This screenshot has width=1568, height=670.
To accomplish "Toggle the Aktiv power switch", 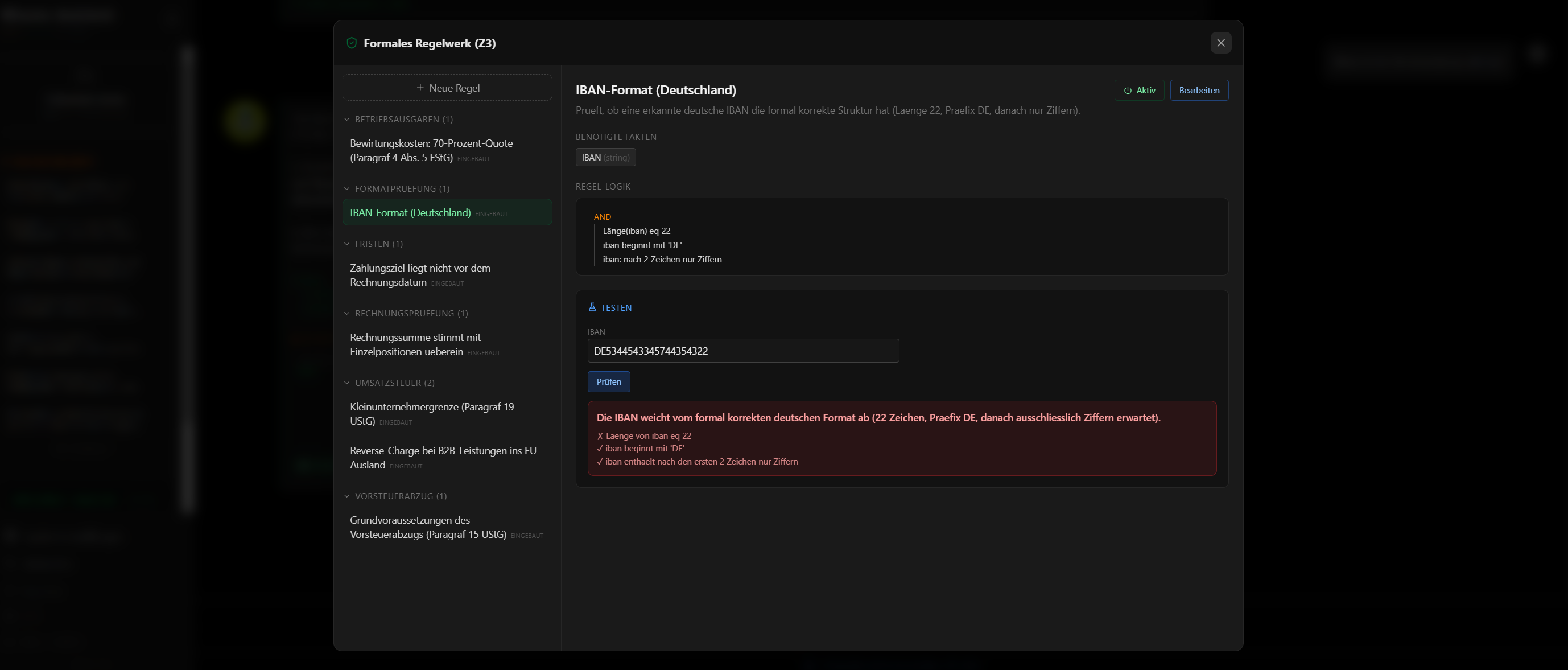I will pyautogui.click(x=1139, y=90).
